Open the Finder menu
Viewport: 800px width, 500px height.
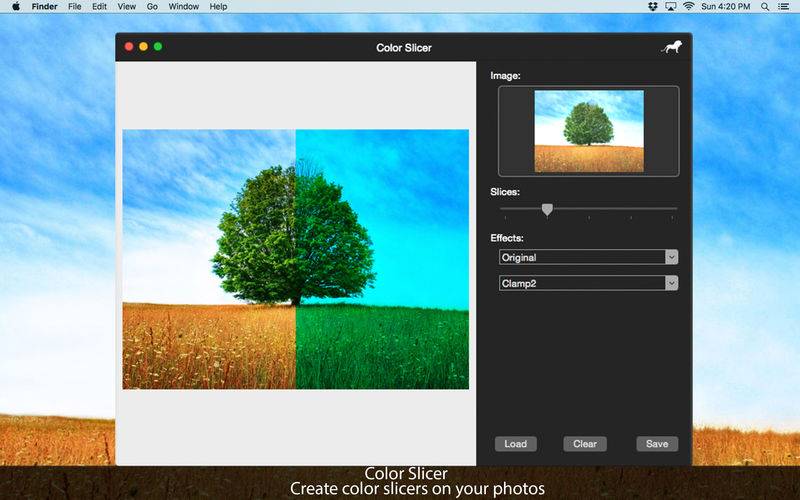44,7
